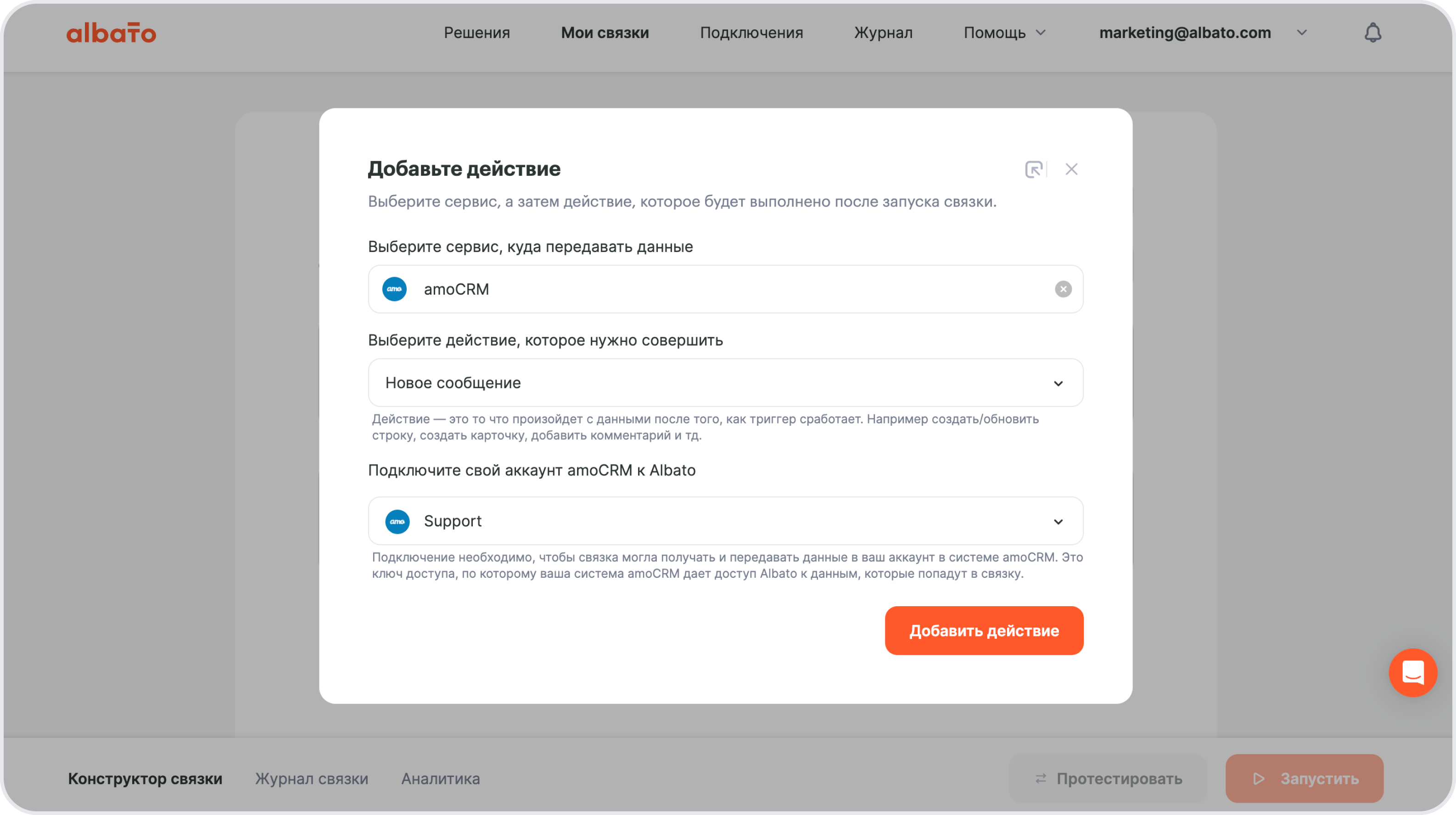Click the Albato logo
The width and height of the screenshot is (1456, 815).
coord(111,32)
